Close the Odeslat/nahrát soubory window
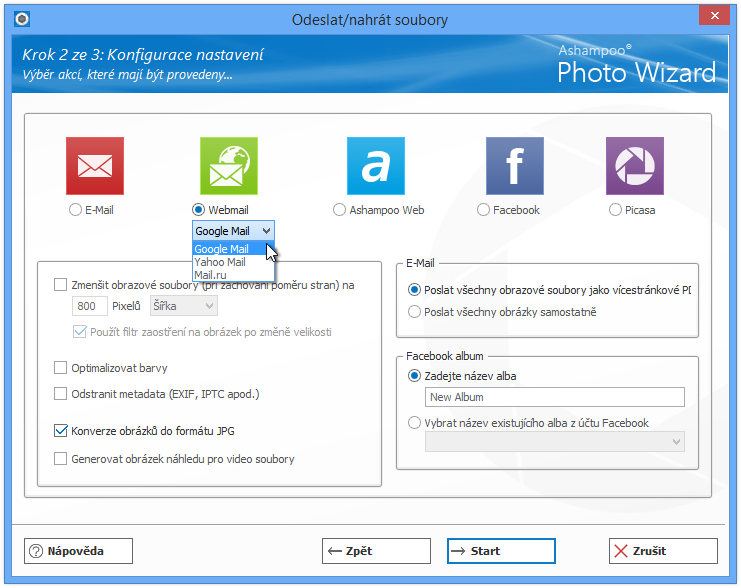Viewport: 741px width, 588px height. click(715, 16)
